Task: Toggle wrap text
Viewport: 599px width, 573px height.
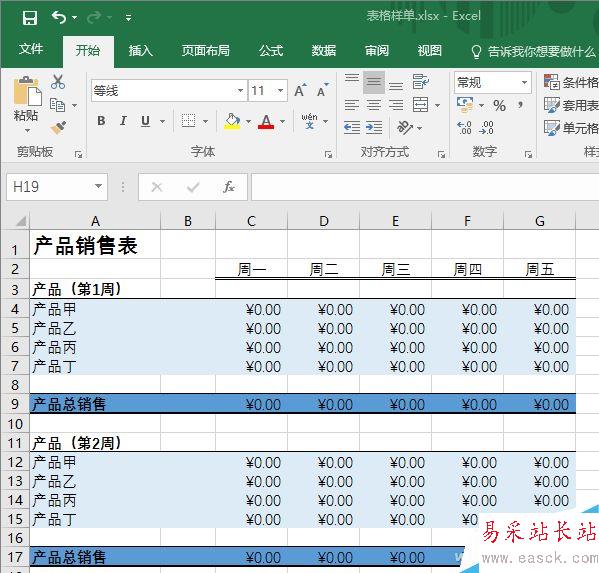Action: click(x=420, y=82)
